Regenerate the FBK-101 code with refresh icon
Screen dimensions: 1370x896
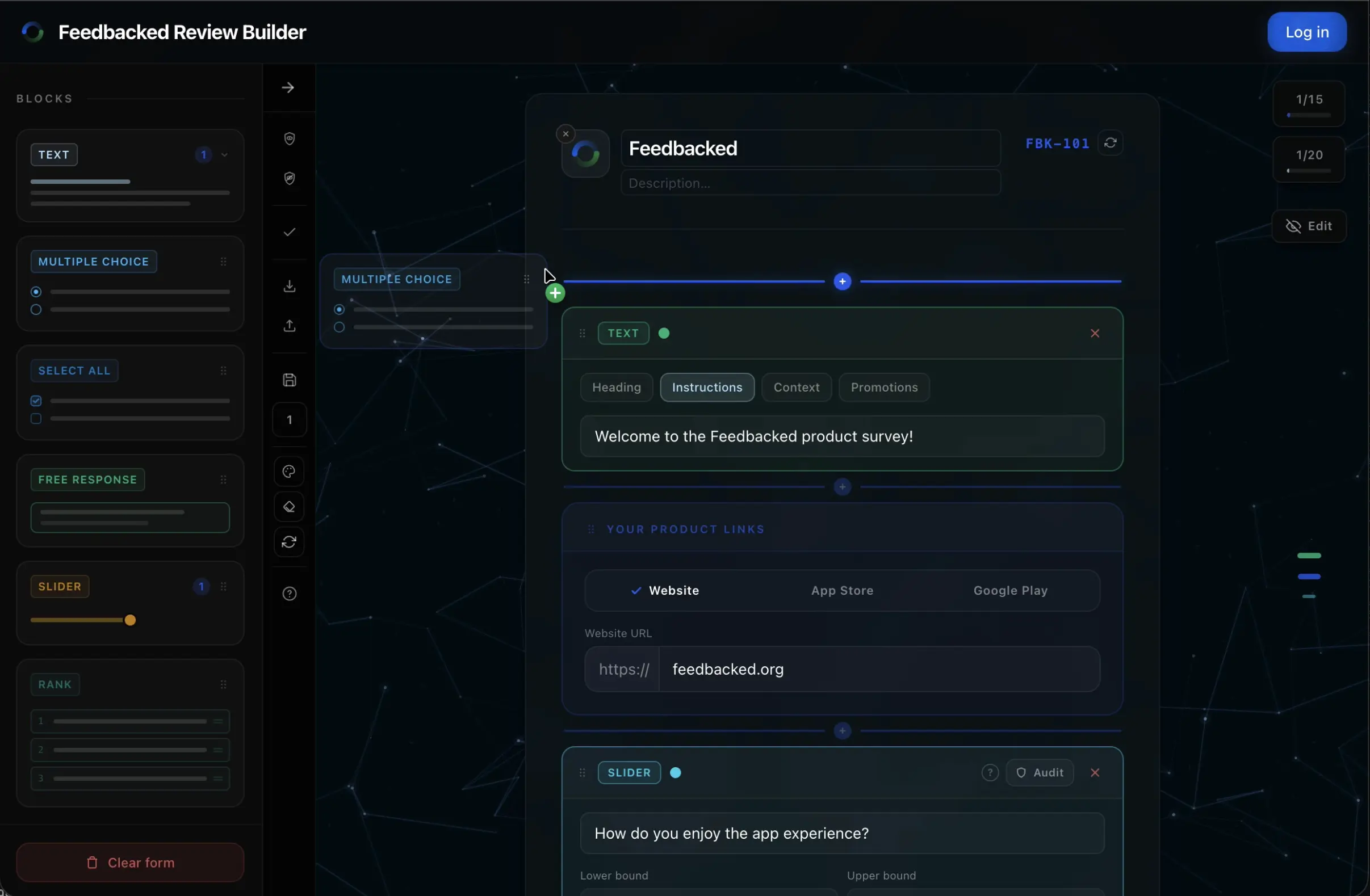point(1111,143)
